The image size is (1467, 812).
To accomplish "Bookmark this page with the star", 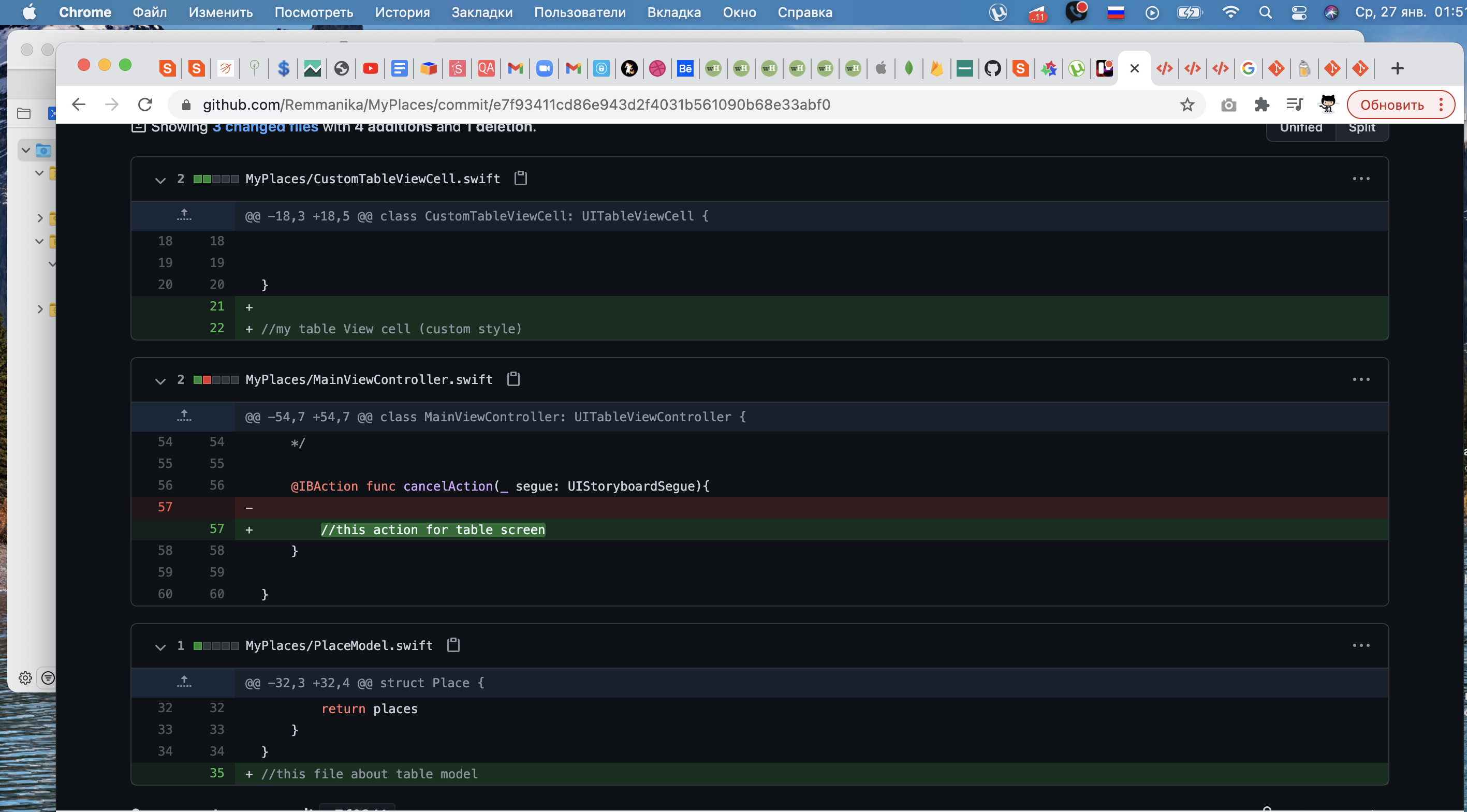I will pos(1187,105).
